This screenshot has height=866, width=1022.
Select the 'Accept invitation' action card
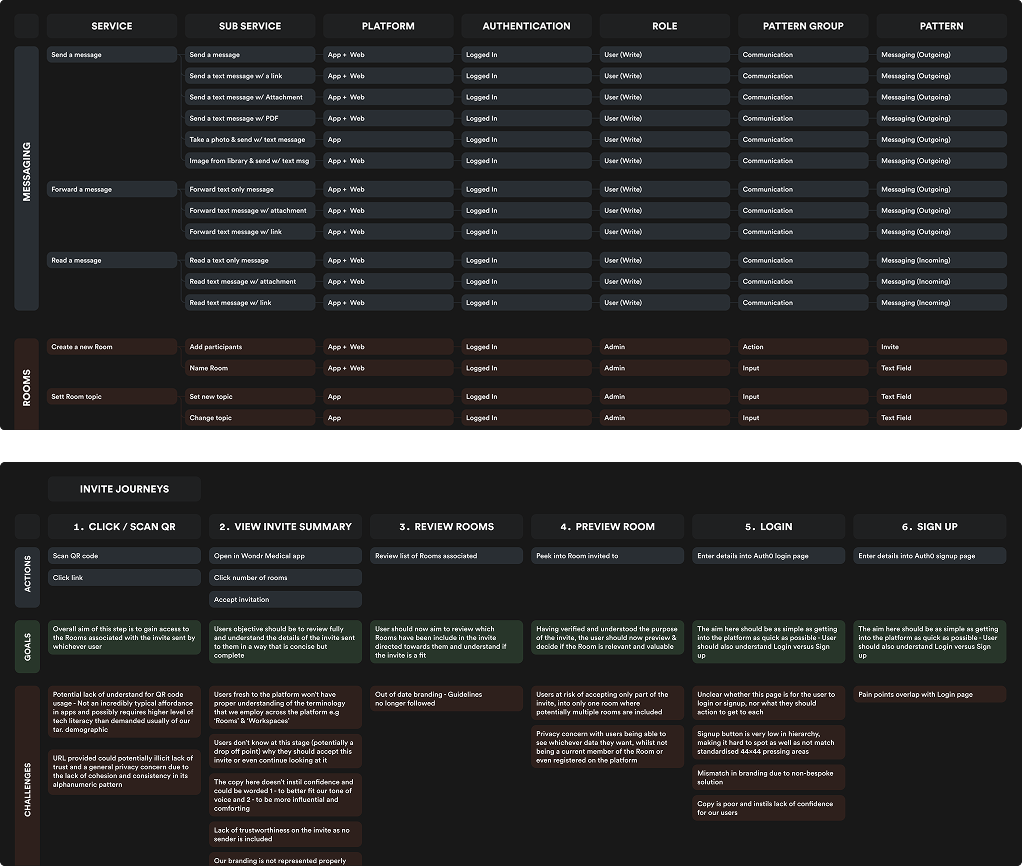tap(285, 599)
